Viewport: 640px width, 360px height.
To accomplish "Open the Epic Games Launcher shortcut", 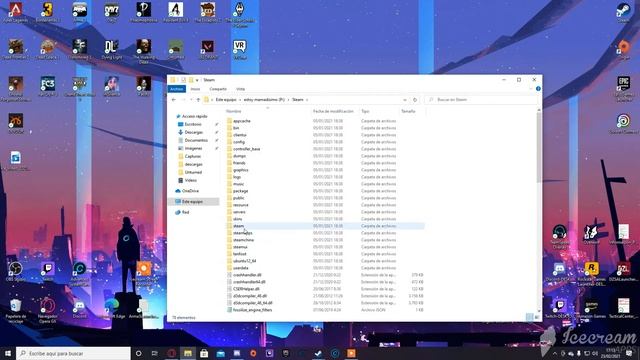I will pyautogui.click(x=623, y=88).
